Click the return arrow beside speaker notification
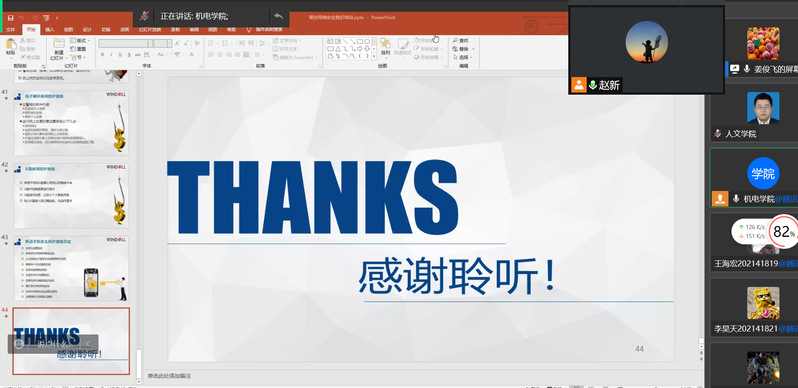The image size is (798, 388). click(x=278, y=16)
